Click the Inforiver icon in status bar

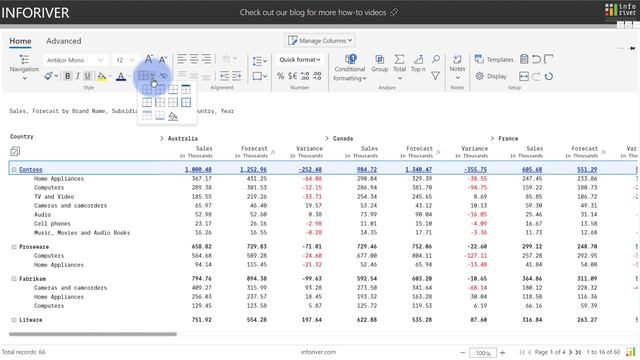pos(631,352)
